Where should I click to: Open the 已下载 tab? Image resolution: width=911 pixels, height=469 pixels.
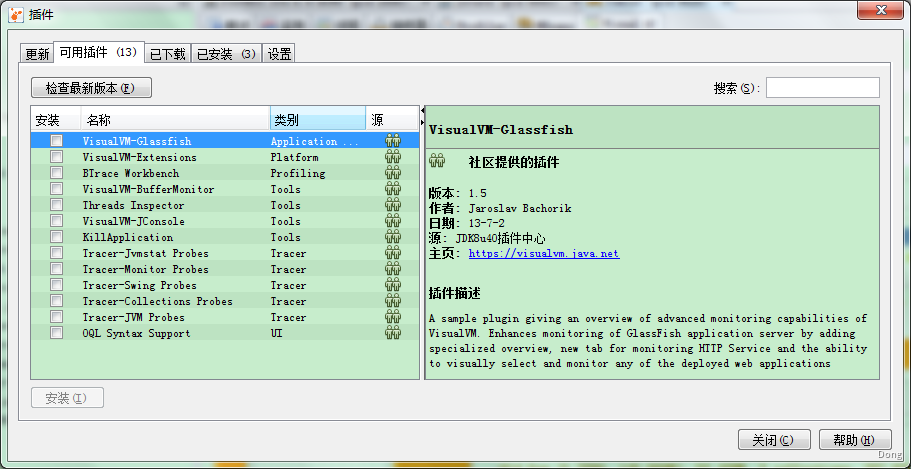[x=168, y=54]
